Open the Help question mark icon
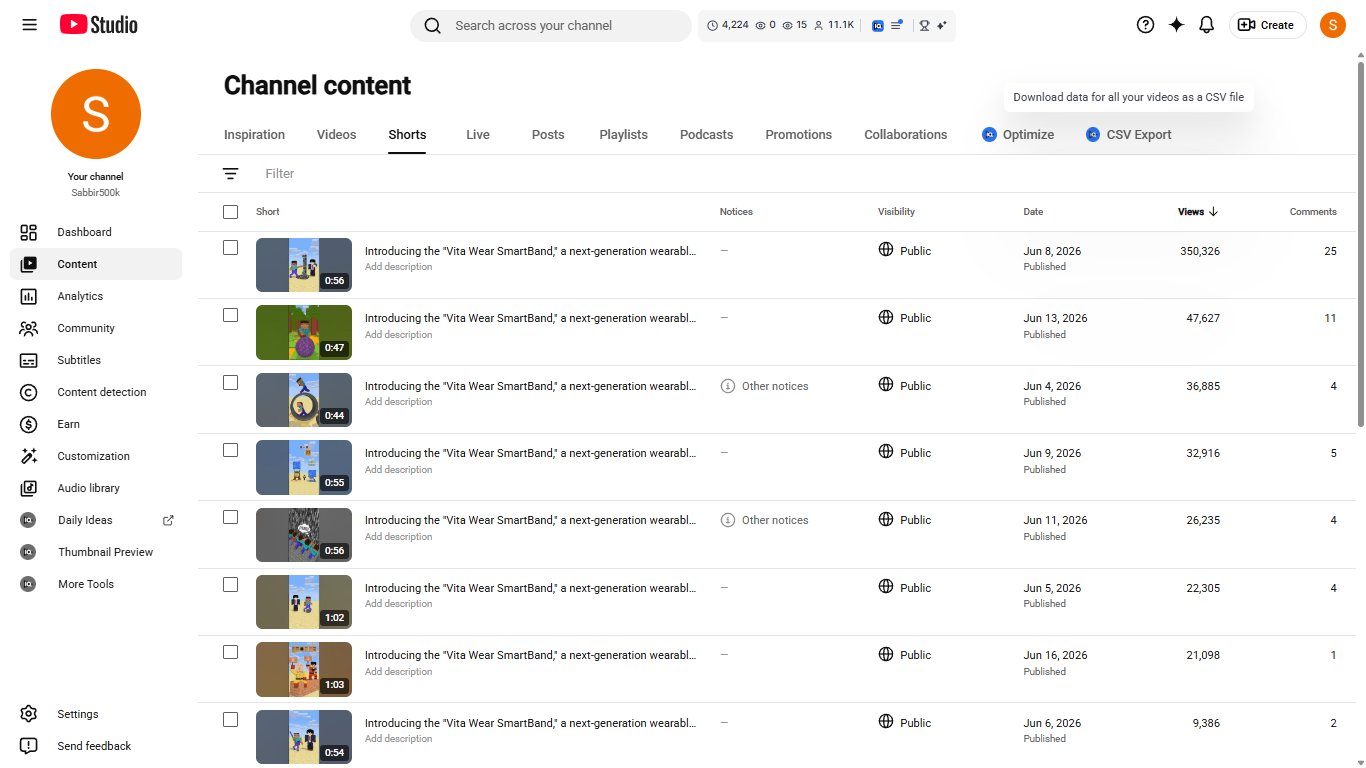Image resolution: width=1366 pixels, height=768 pixels. point(1146,25)
